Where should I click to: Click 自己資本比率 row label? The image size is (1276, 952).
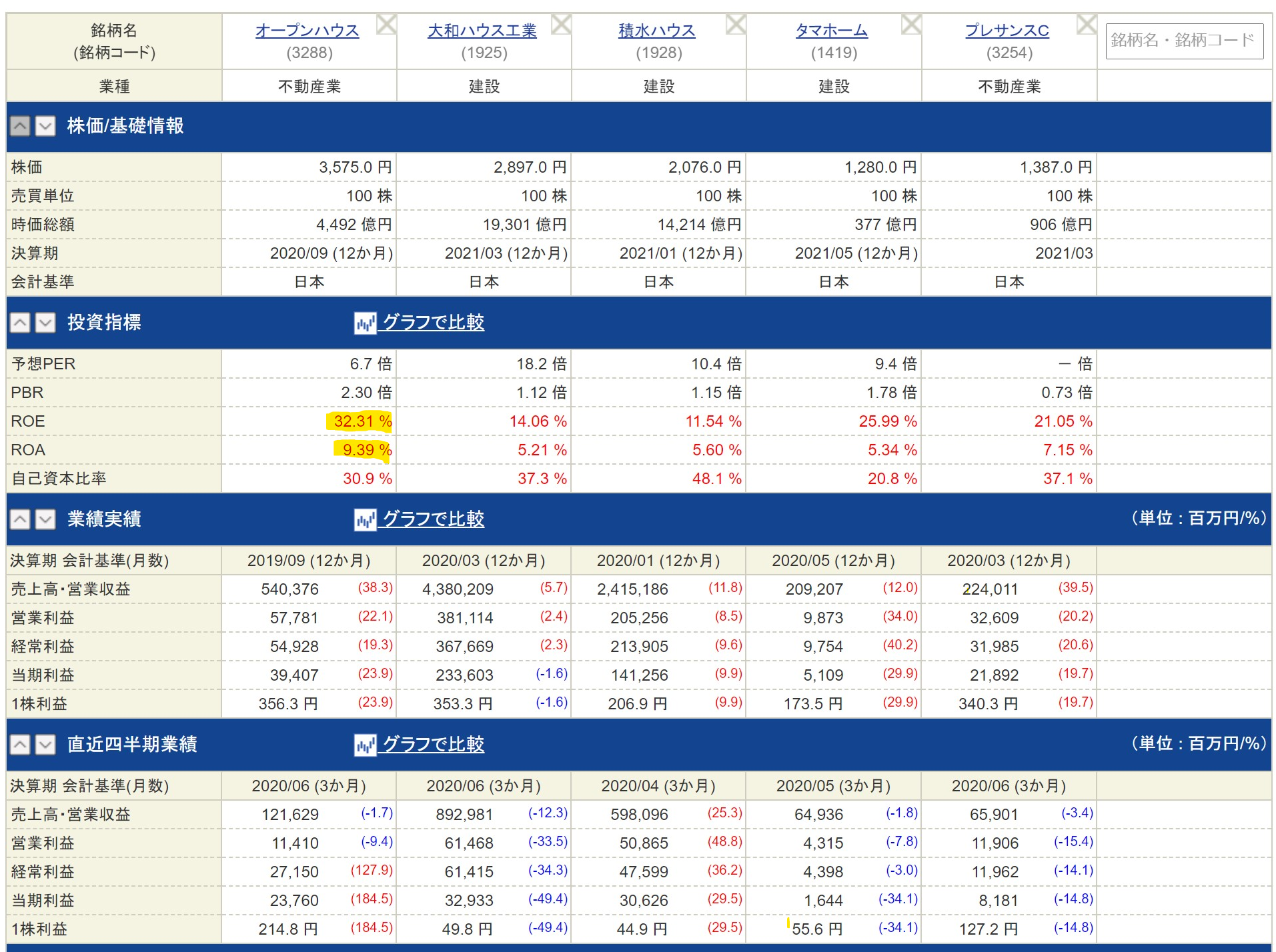(x=59, y=479)
